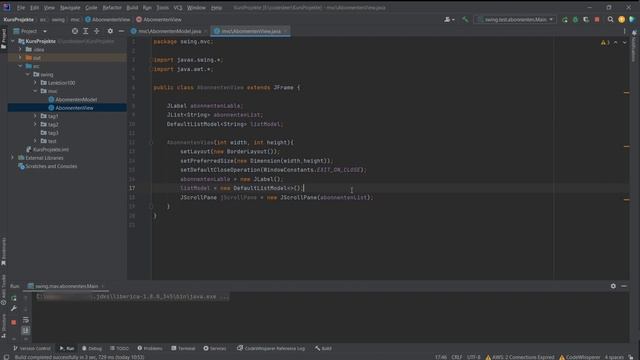640x360 pixels.
Task: Collapse the KursProjekte root node
Action: [x=13, y=41]
